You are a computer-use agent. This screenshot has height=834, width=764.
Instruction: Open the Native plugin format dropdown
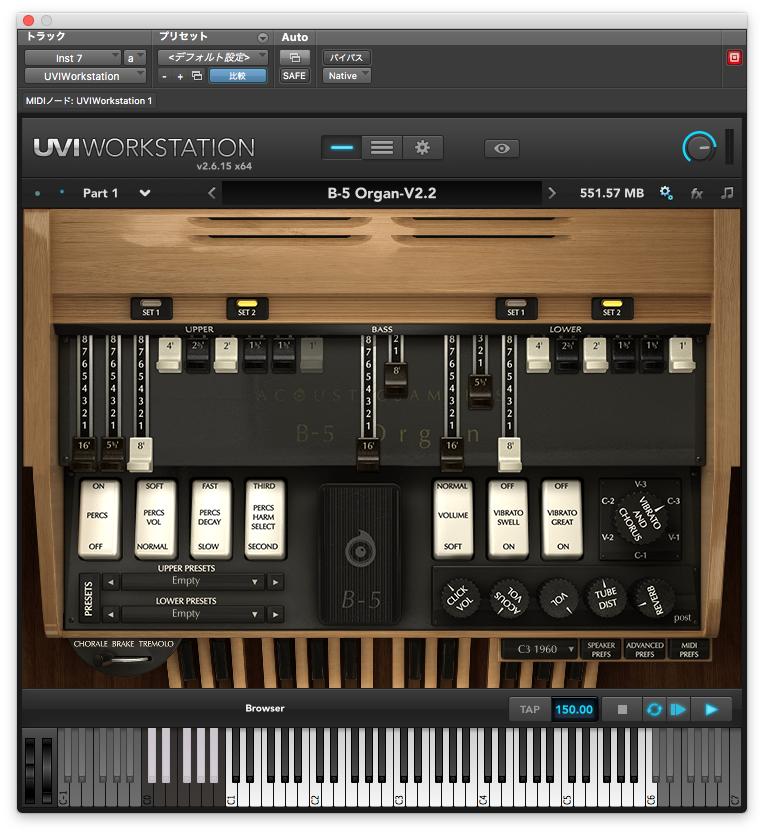(346, 76)
